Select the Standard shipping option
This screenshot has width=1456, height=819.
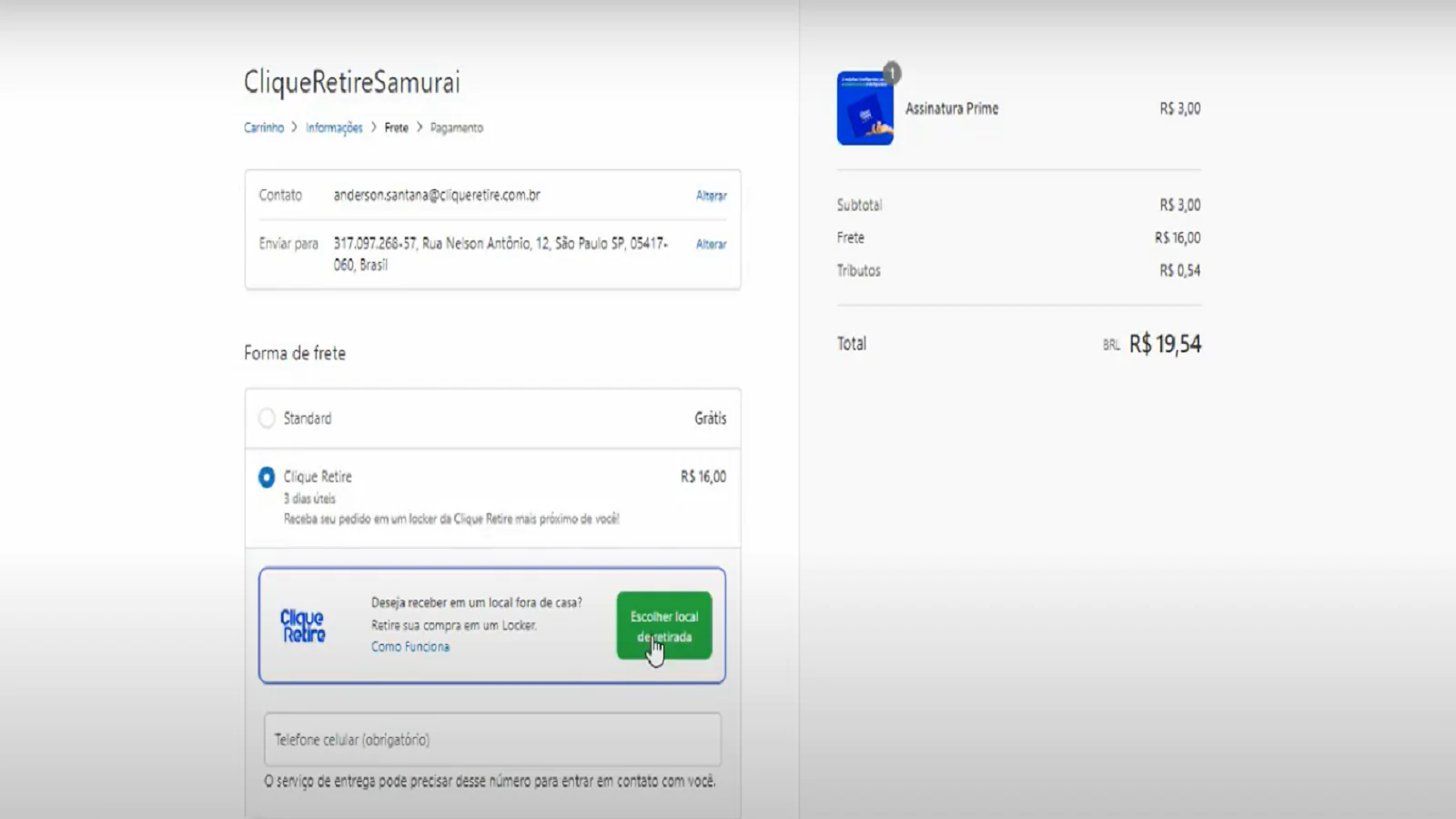click(267, 419)
